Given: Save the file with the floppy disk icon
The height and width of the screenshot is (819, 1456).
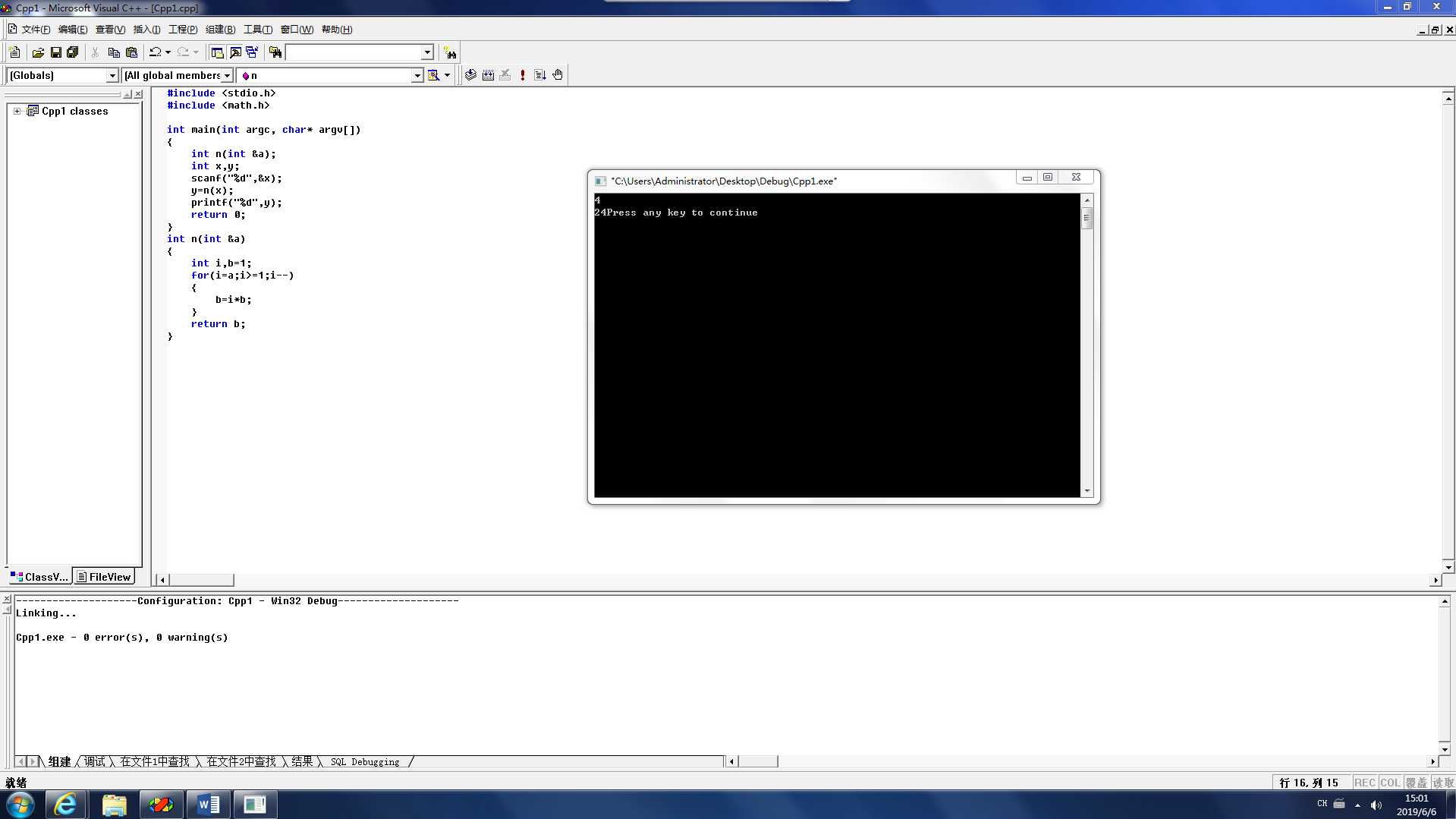Looking at the screenshot, I should [x=55, y=52].
